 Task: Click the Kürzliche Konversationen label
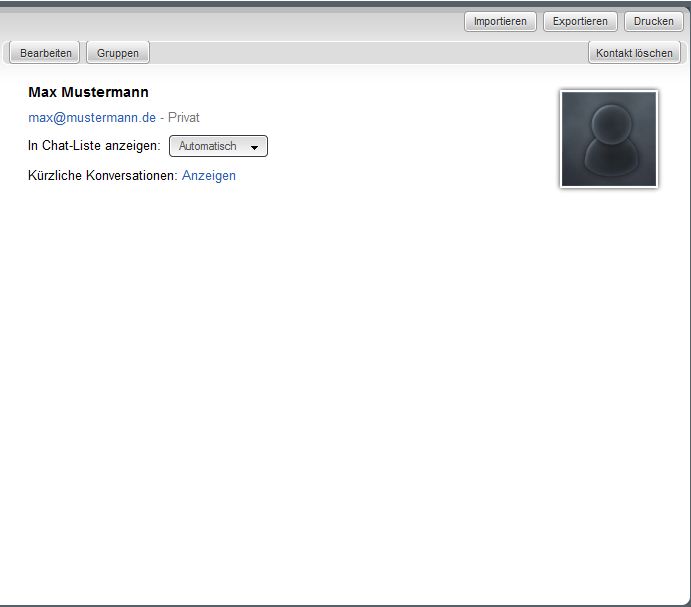coord(102,175)
